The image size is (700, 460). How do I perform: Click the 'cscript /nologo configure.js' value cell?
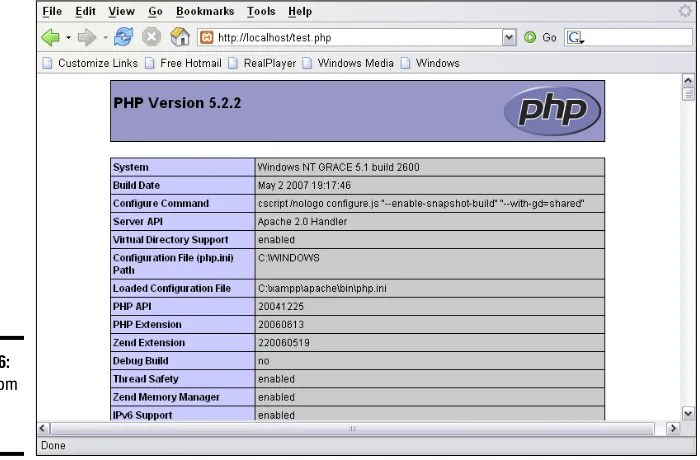429,204
